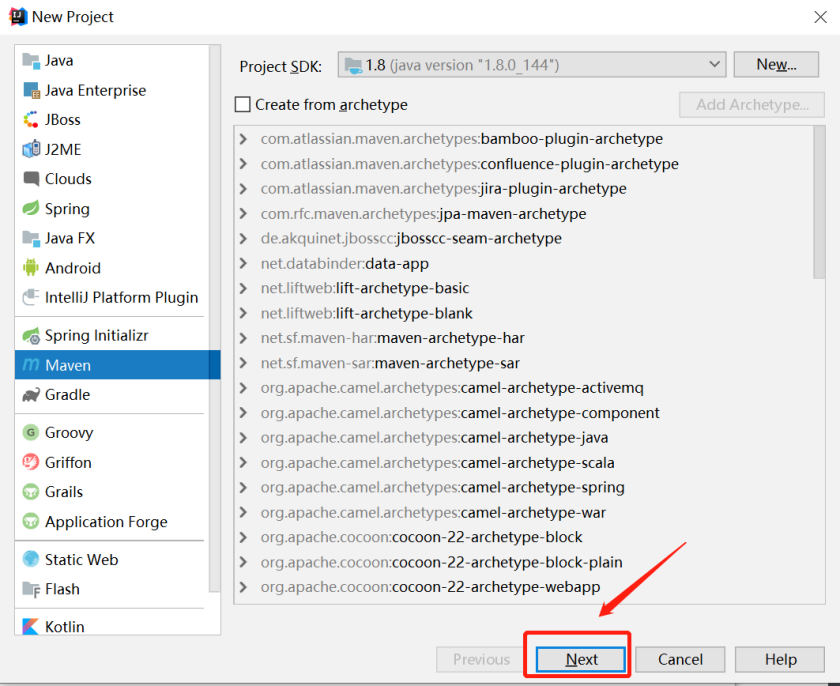Click the New... SDK button

(x=776, y=65)
